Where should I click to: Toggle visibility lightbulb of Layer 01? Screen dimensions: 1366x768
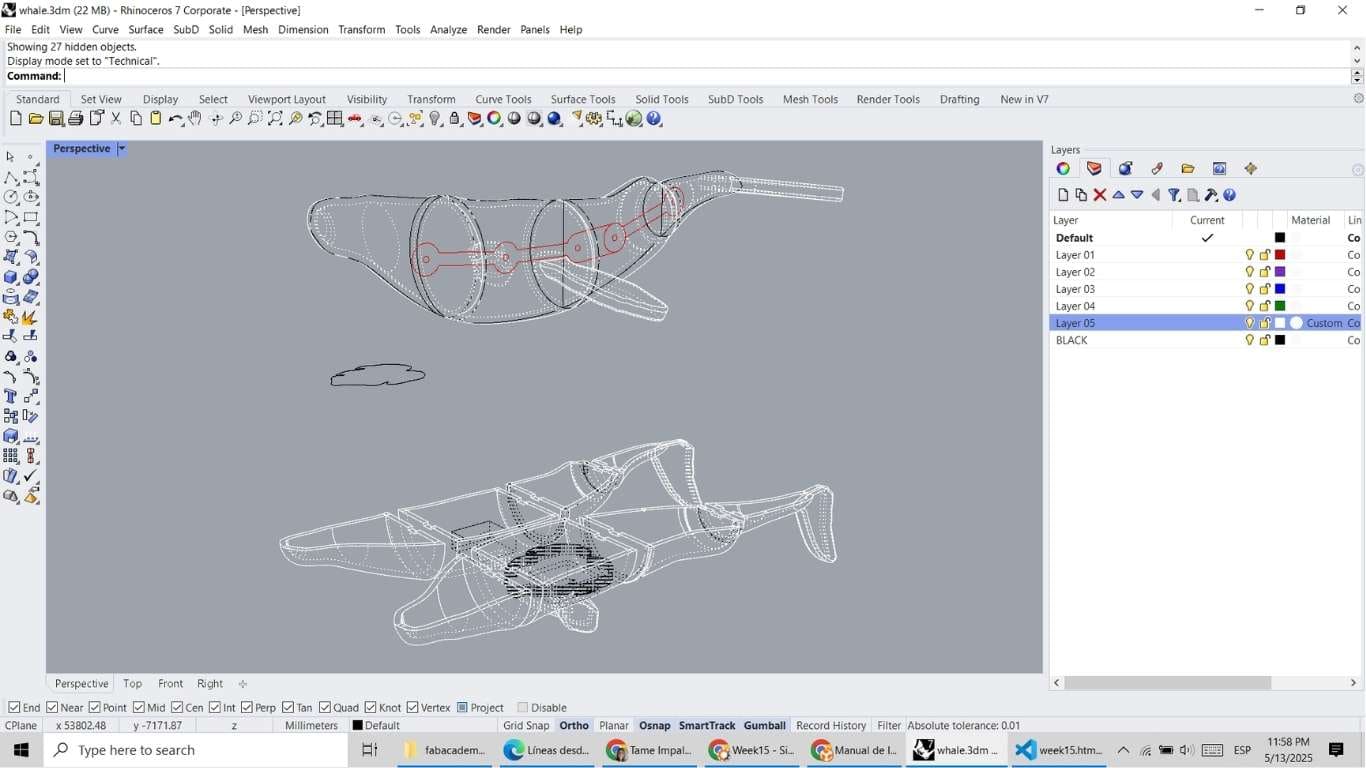pos(1250,255)
